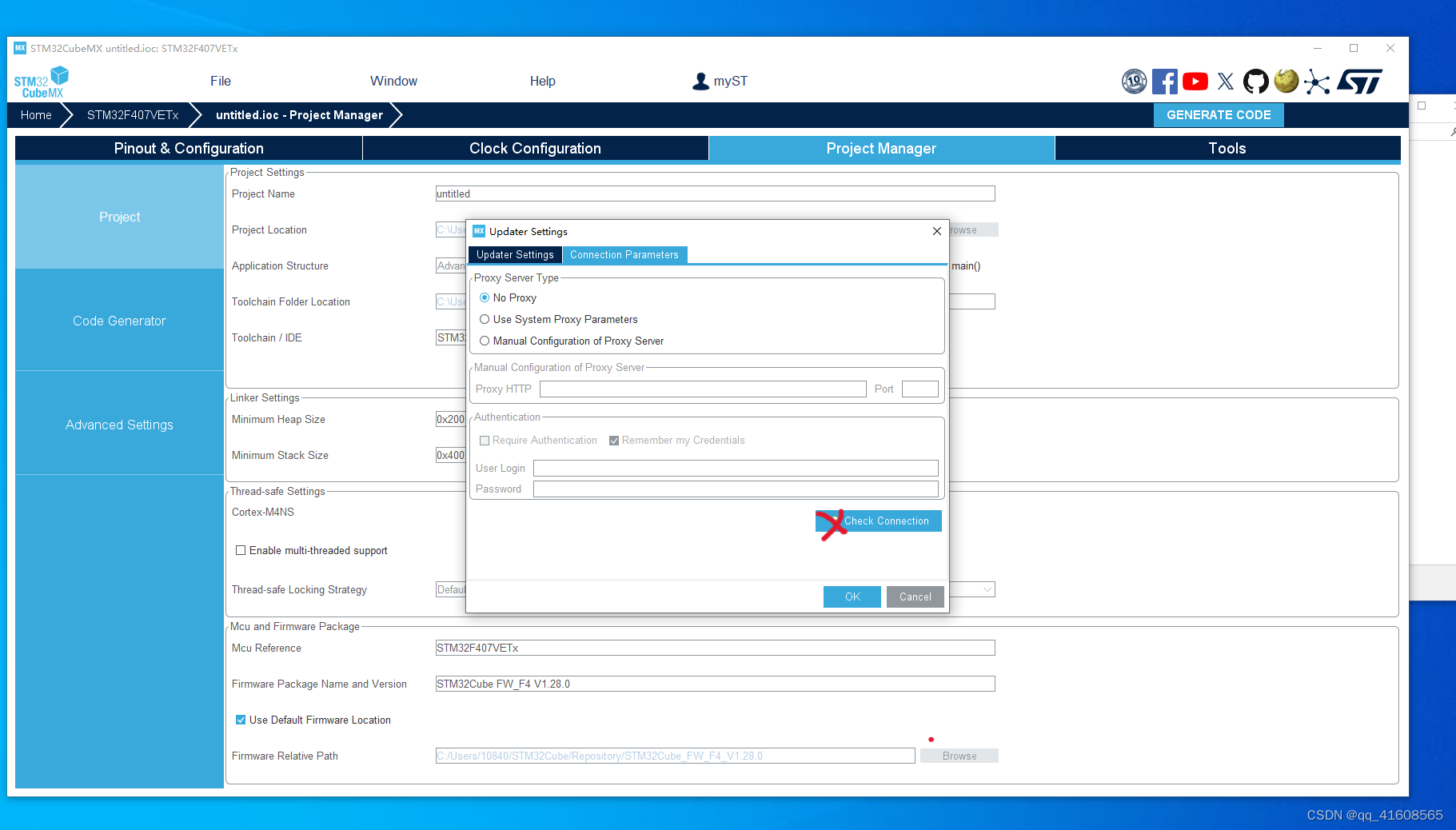
Task: Click the Project Name input field
Action: click(715, 194)
